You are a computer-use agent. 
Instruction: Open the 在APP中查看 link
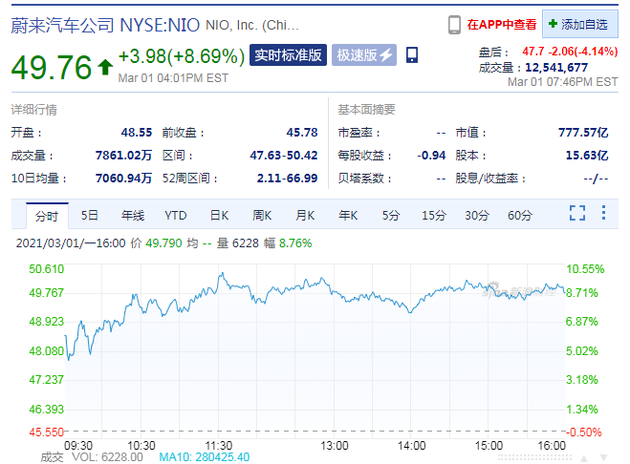pyautogui.click(x=501, y=25)
